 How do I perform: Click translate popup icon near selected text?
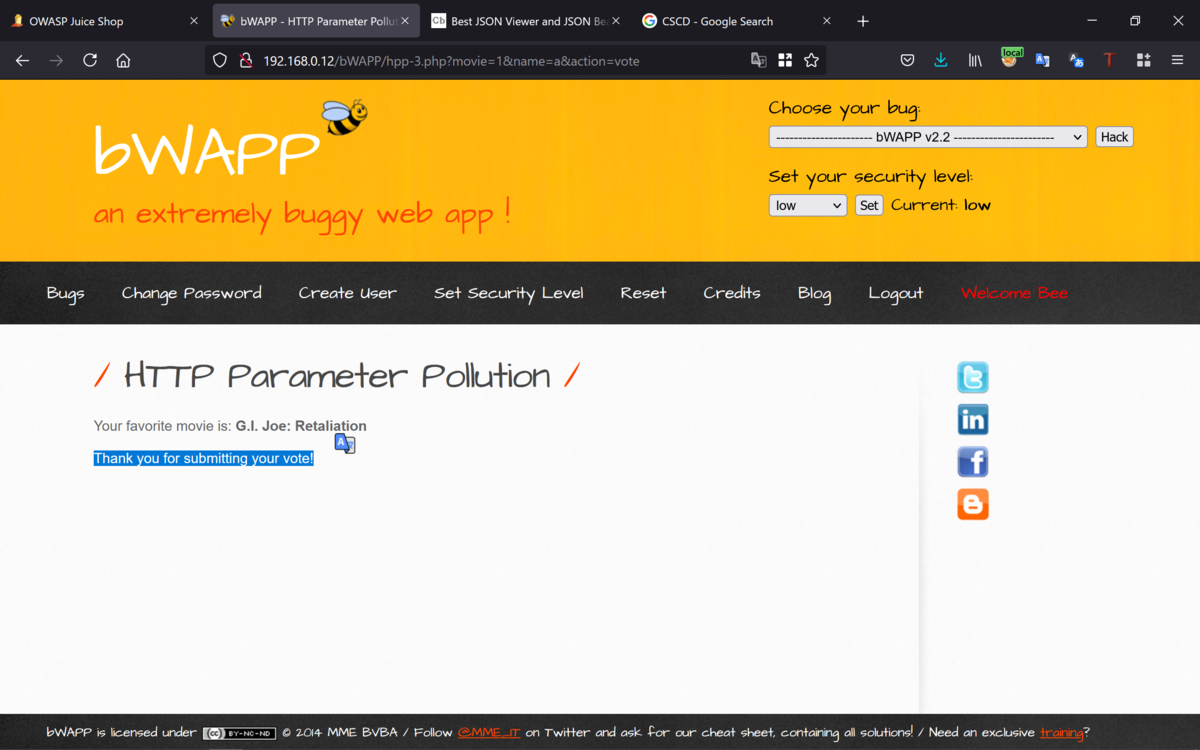[345, 443]
